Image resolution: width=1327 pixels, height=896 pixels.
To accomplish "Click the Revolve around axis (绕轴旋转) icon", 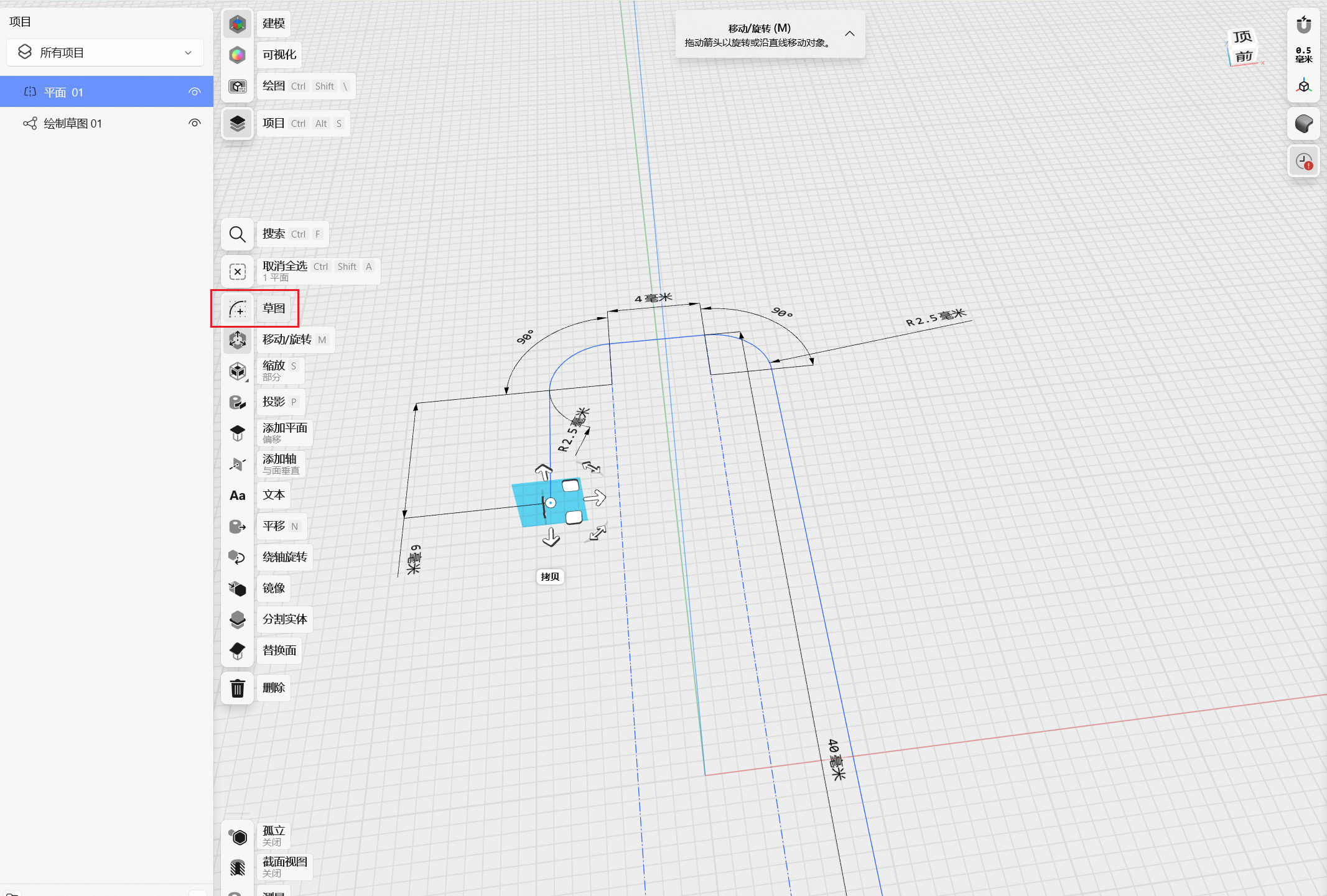I will tap(238, 557).
